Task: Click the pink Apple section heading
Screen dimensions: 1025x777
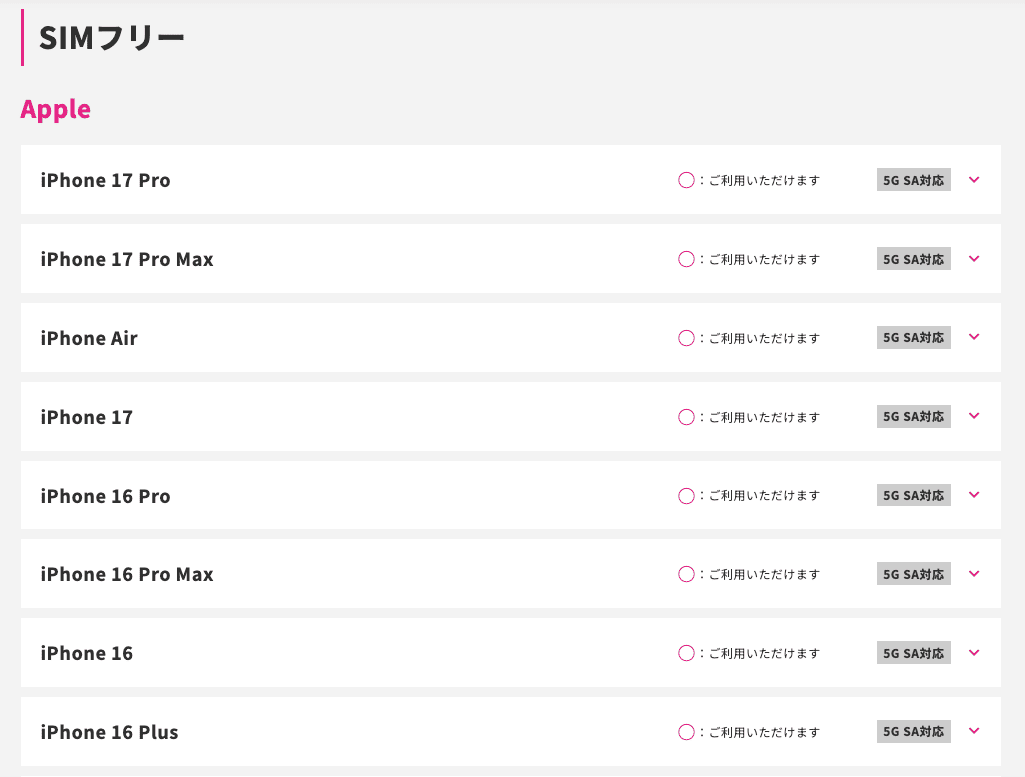Action: click(x=56, y=109)
